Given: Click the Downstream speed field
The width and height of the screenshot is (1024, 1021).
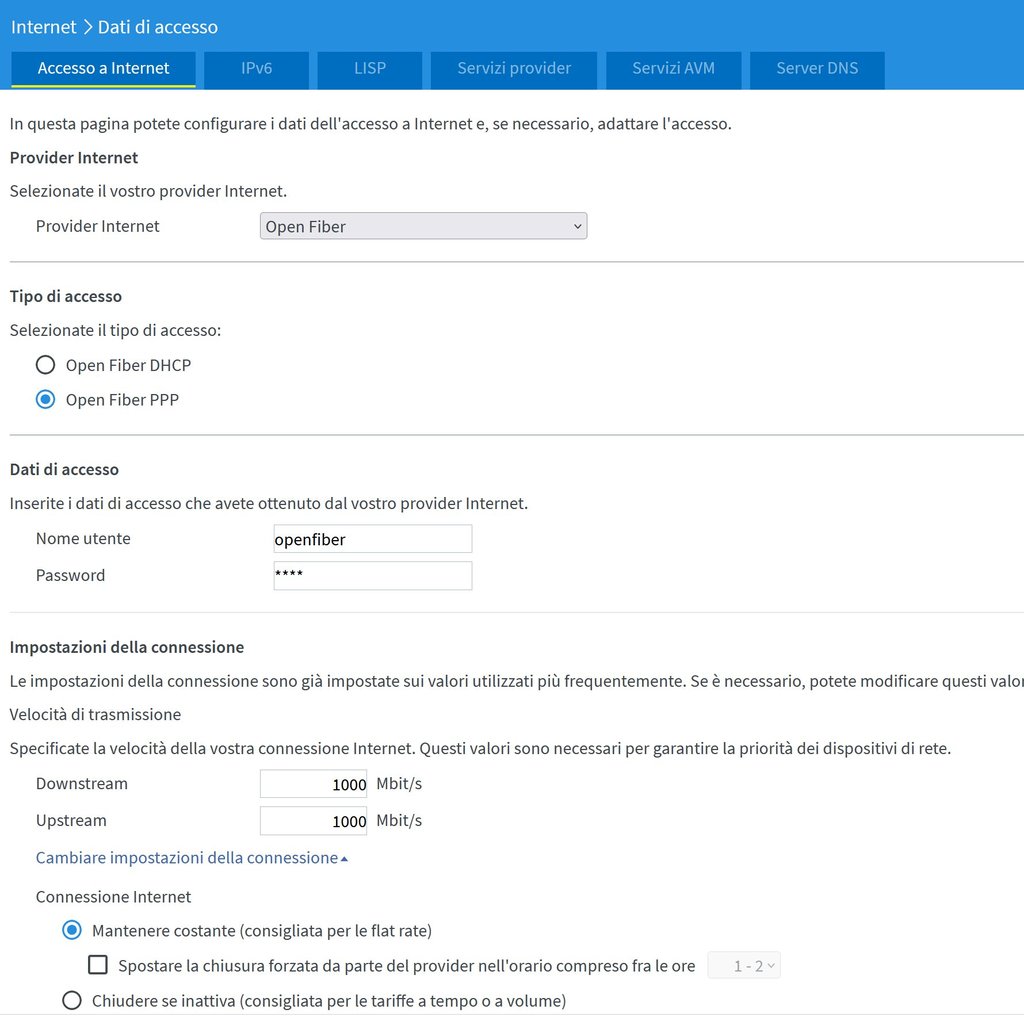Looking at the screenshot, I should [x=314, y=784].
